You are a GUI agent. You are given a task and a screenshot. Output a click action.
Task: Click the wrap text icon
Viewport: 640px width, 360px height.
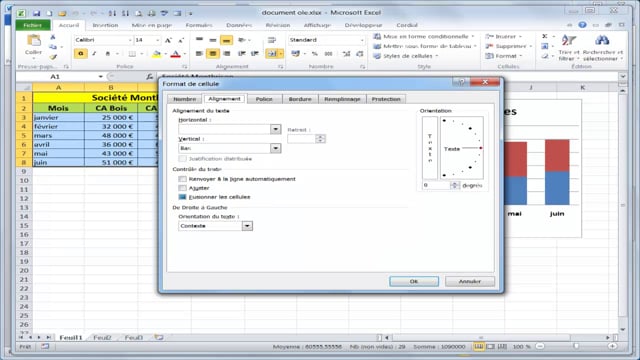(x=271, y=40)
